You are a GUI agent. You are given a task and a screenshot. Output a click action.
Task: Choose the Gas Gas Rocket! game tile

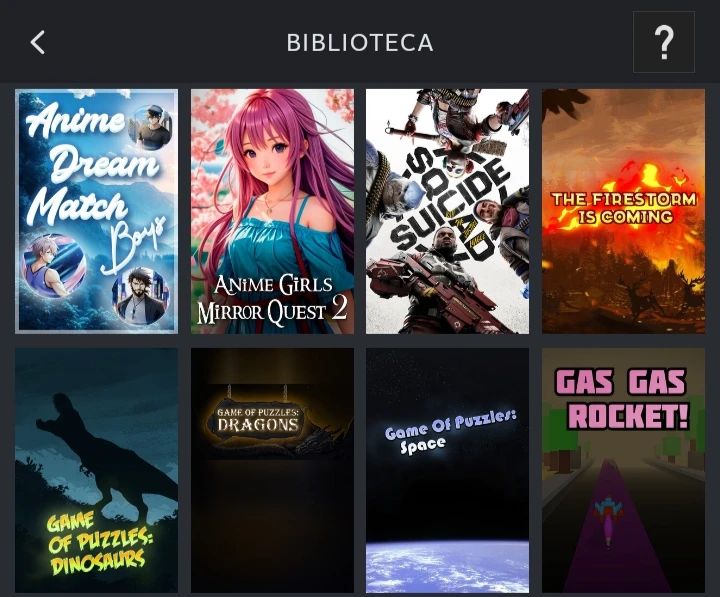tap(623, 470)
